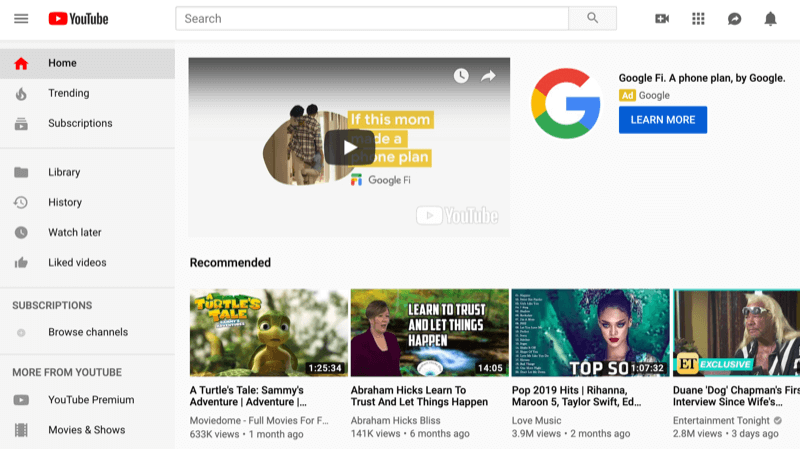
Task: Click the search magnifier button
Action: [x=592, y=18]
